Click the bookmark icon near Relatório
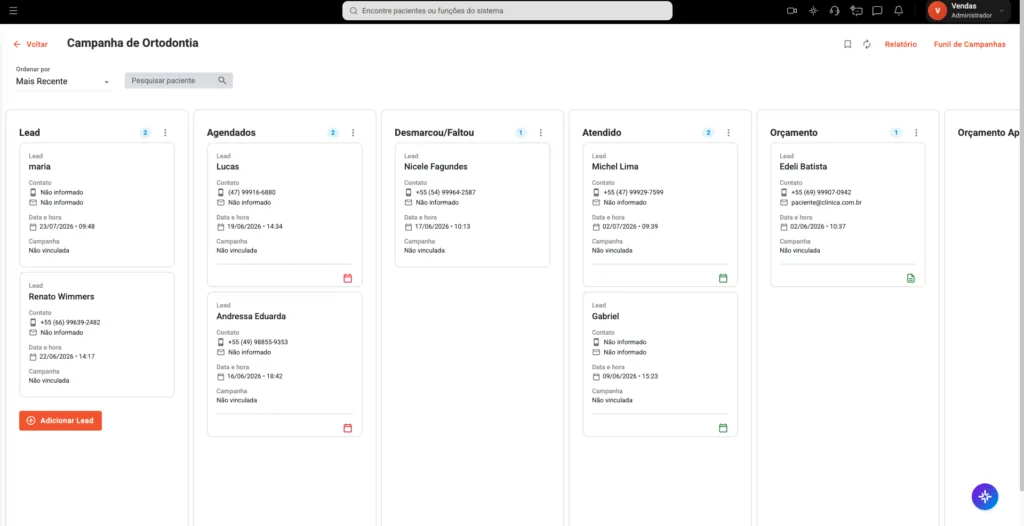 (848, 44)
